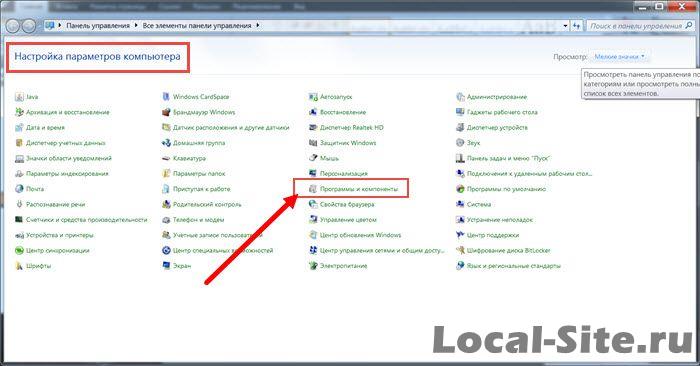Refresh the address bar view
This screenshot has height=366, width=700.
tap(577, 26)
